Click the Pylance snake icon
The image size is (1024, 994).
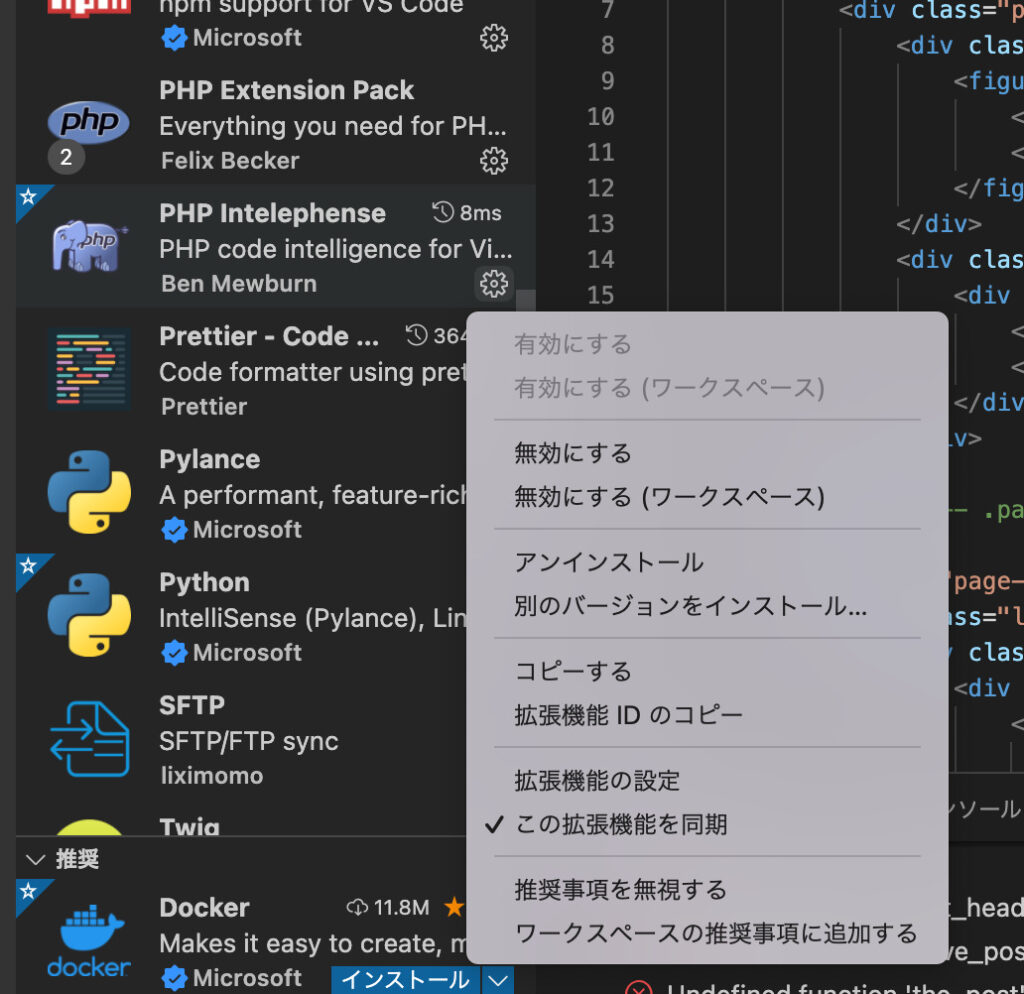(88, 490)
